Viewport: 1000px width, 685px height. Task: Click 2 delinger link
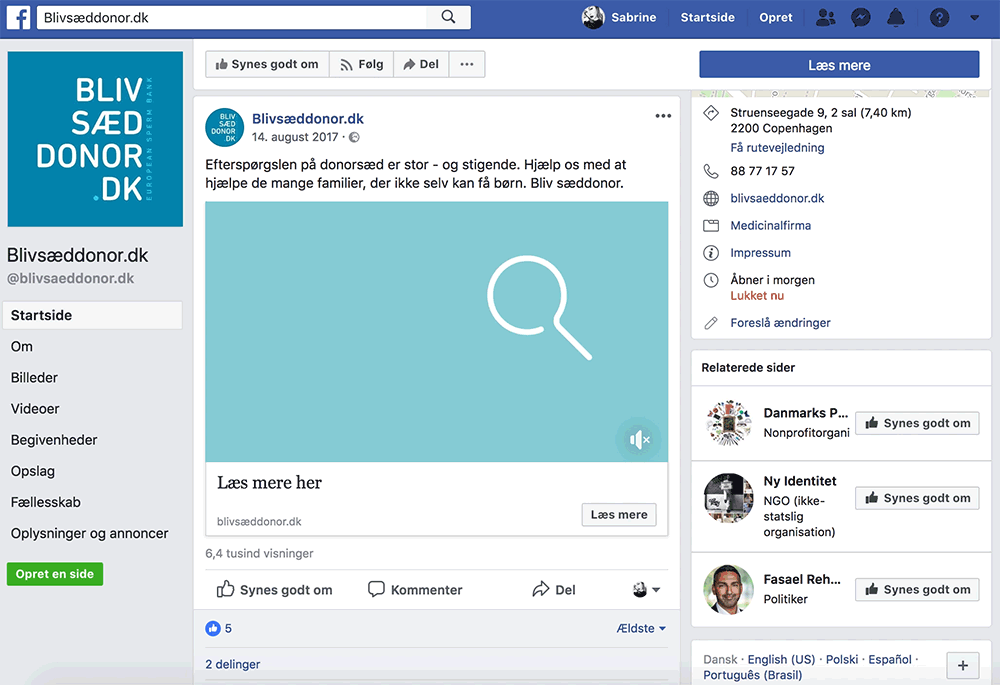click(233, 664)
